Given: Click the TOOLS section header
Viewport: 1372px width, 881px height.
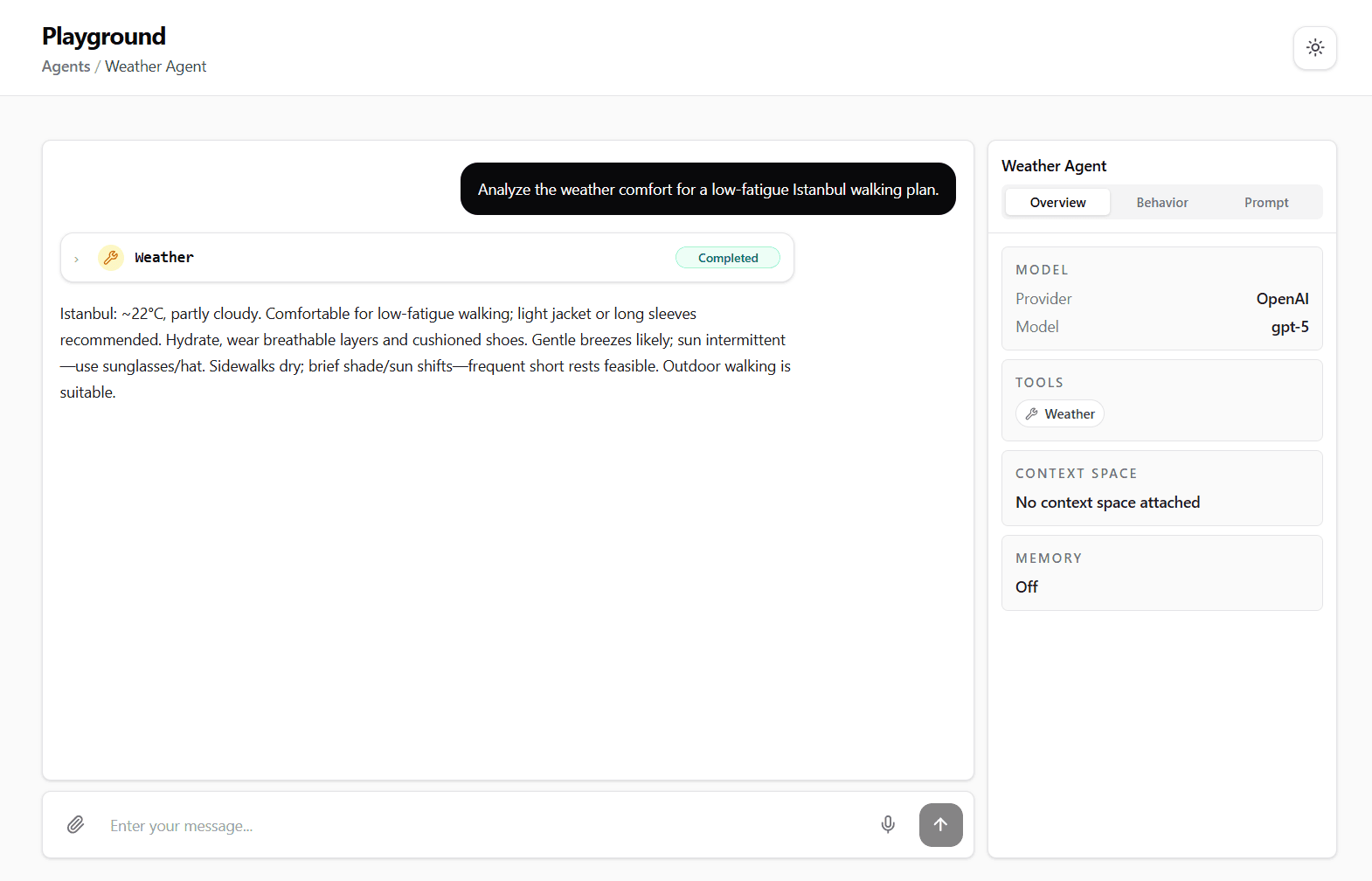Looking at the screenshot, I should point(1039,383).
